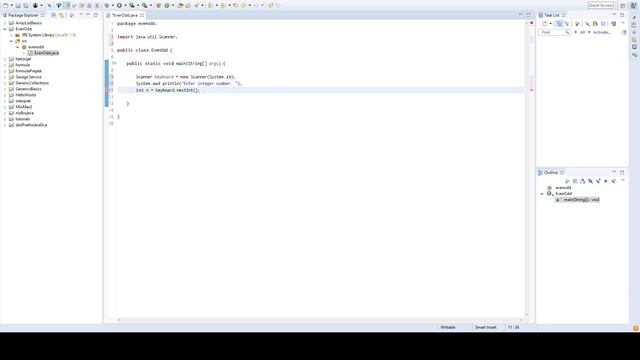Click the editor horizontal scrollbar
Screen dimensions: 640x360
tap(320, 320)
